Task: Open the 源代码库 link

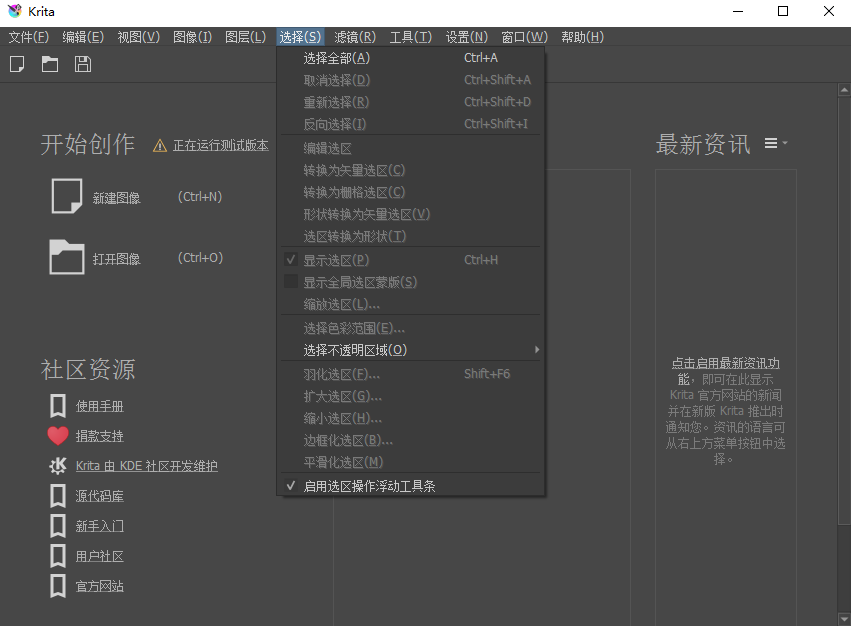Action: click(99, 496)
